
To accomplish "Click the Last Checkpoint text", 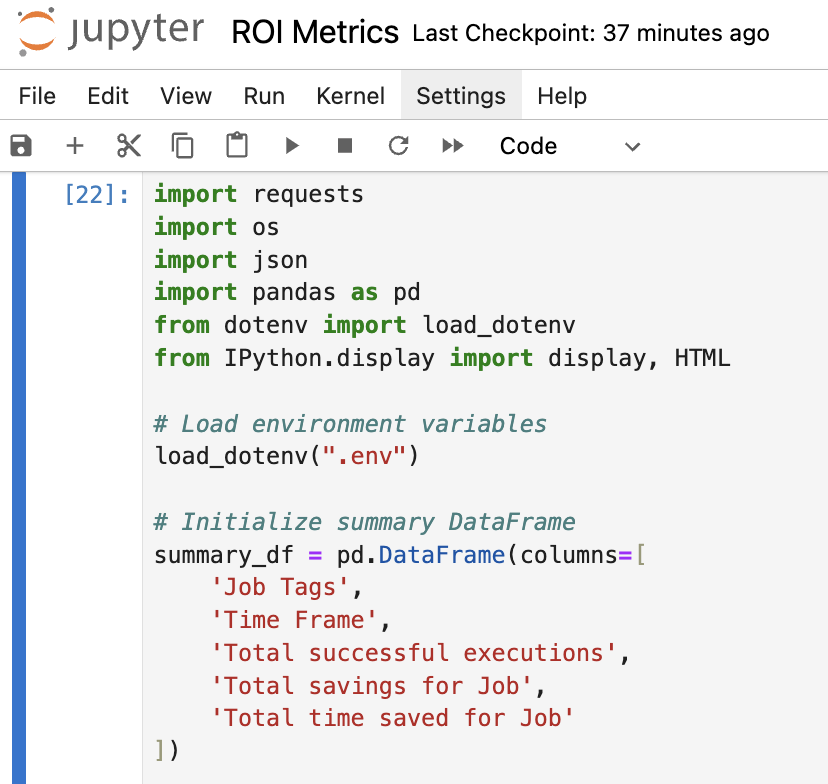I will (x=588, y=33).
